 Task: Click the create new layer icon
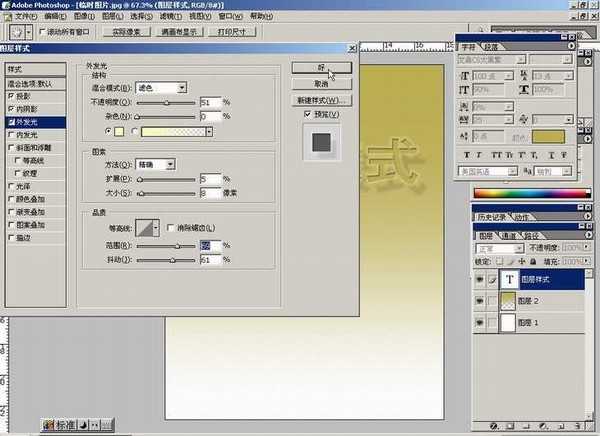[x=561, y=426]
